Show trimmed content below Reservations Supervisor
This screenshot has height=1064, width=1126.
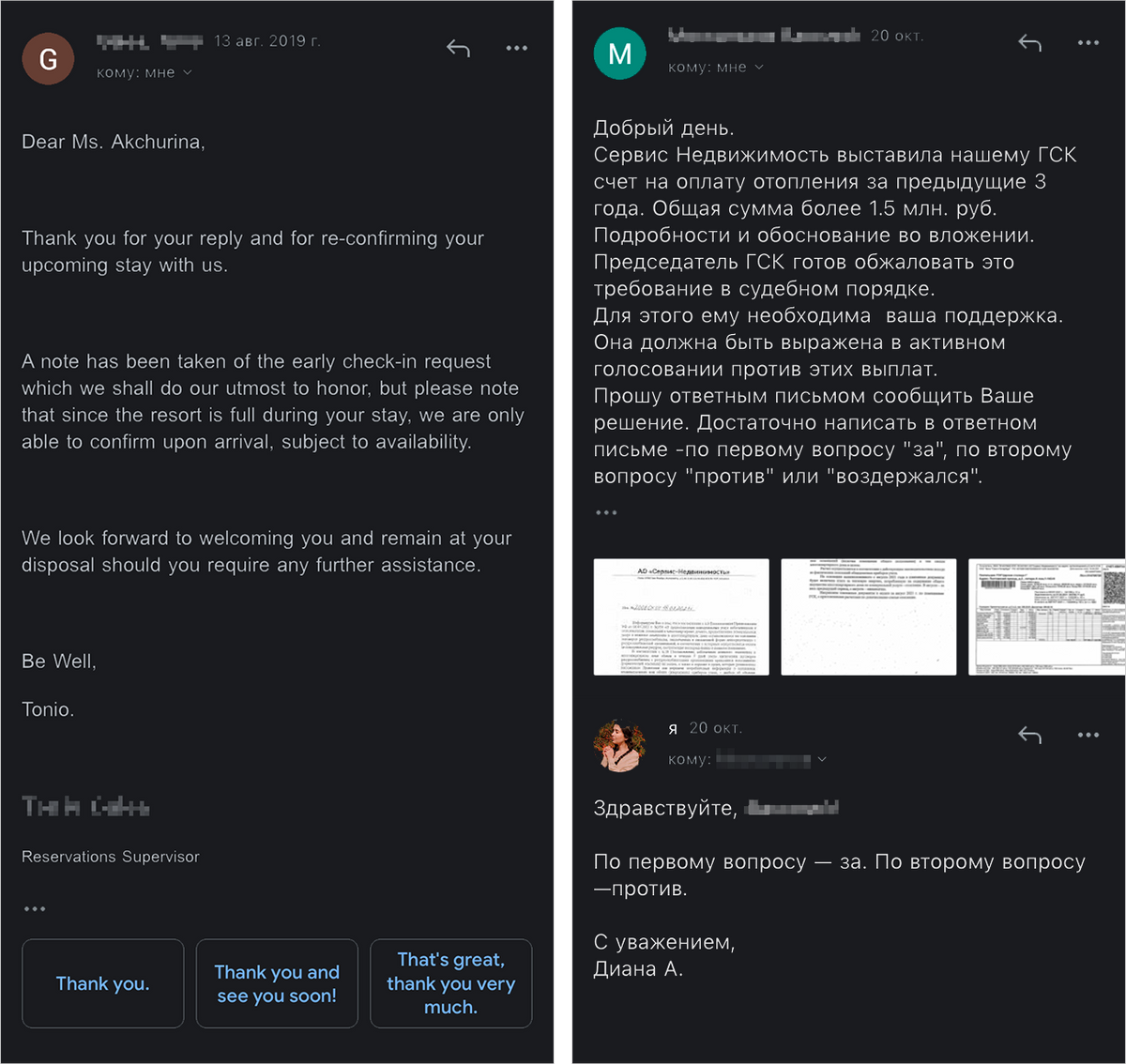pyautogui.click(x=35, y=908)
